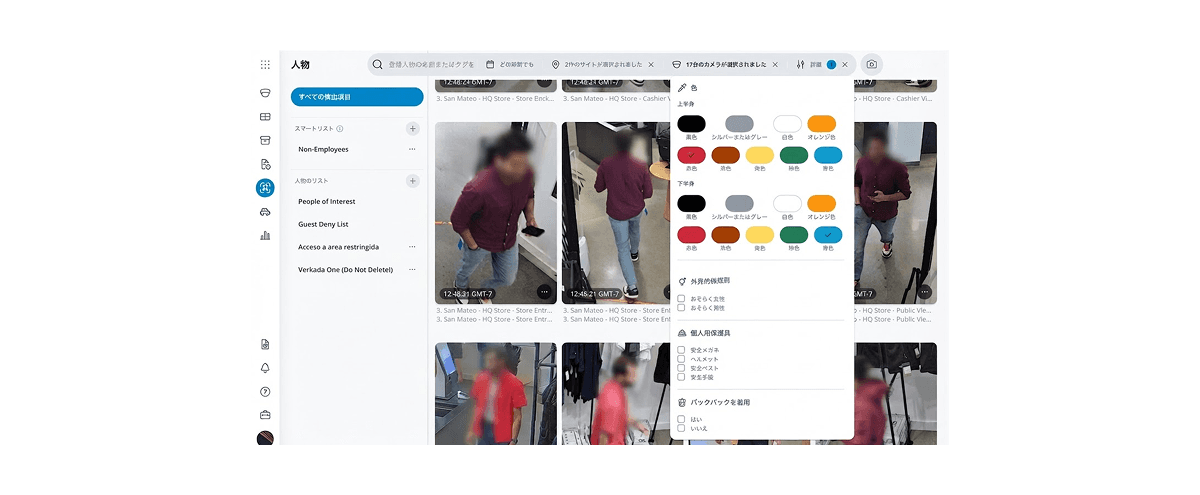
Task: Open the sites selected filter dropdown
Action: click(x=596, y=64)
